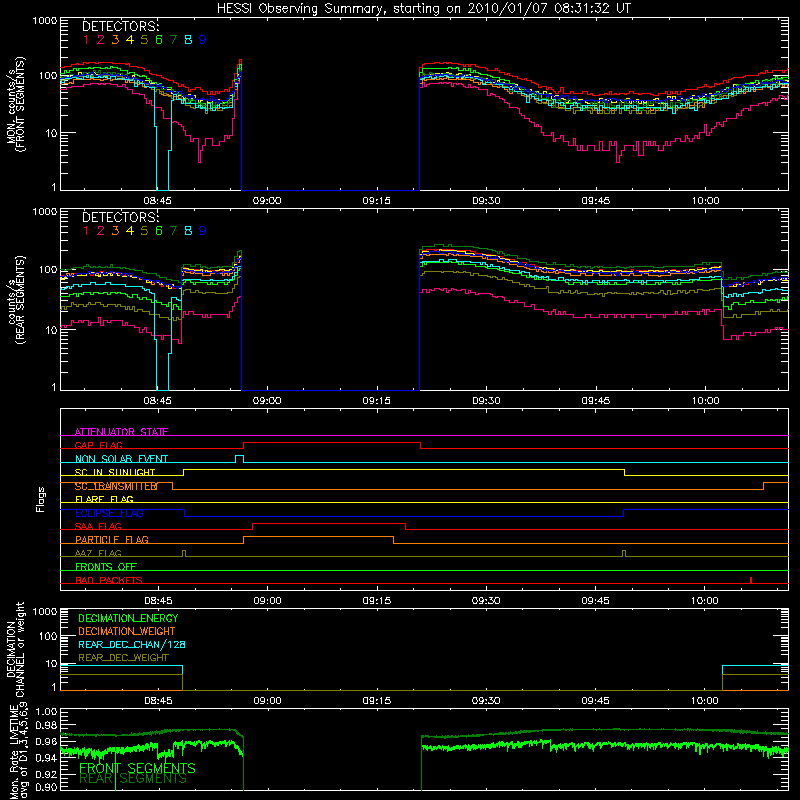Click the GAP_FLAG label
The width and height of the screenshot is (800, 800).
(99, 445)
